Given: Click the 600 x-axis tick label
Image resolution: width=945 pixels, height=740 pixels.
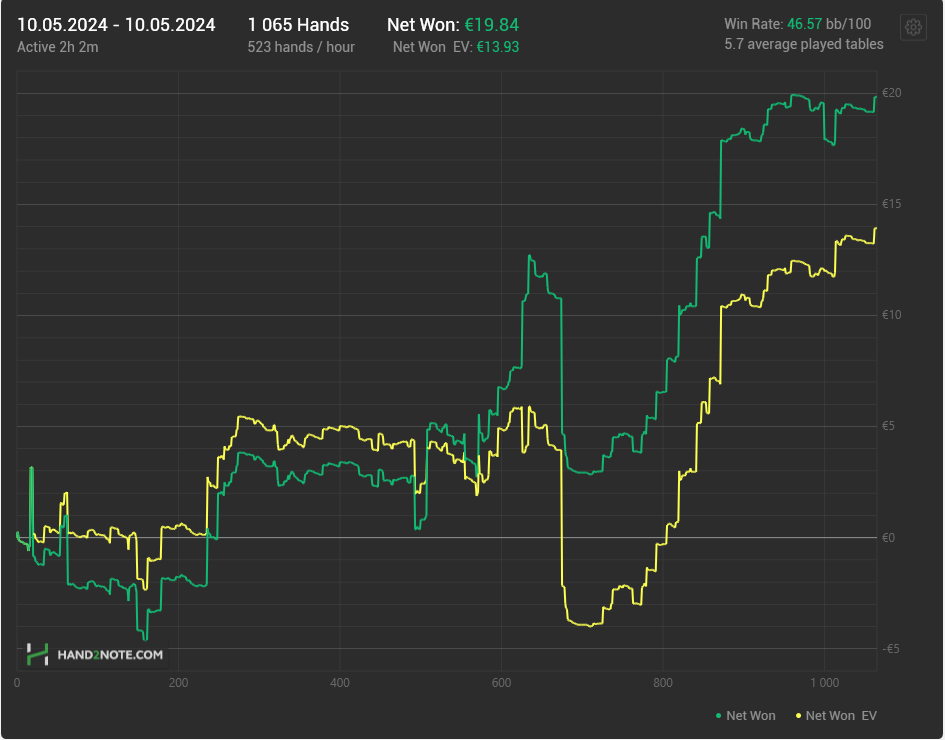Looking at the screenshot, I should [x=501, y=683].
